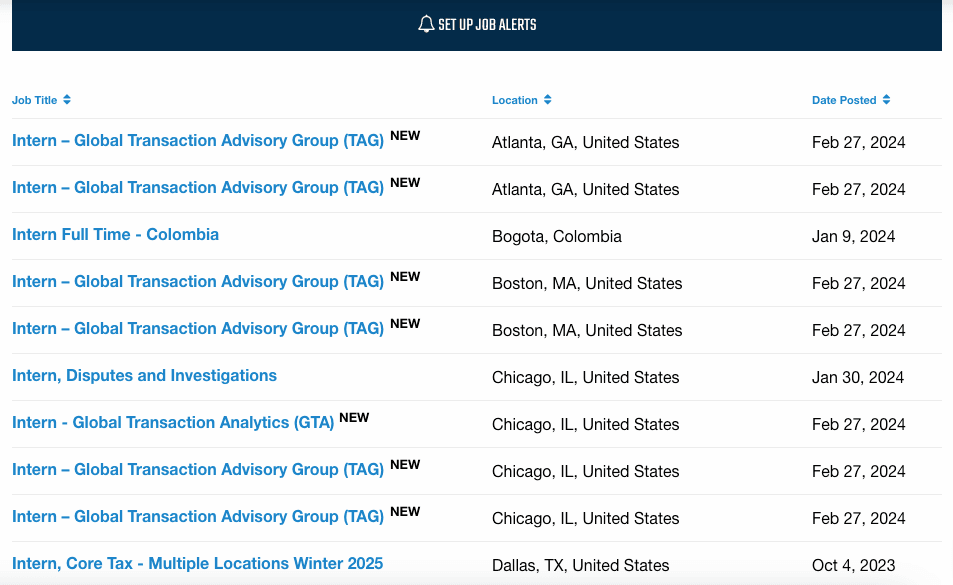Click the bell icon for job alerts
The height and width of the screenshot is (585, 953).
(x=426, y=24)
